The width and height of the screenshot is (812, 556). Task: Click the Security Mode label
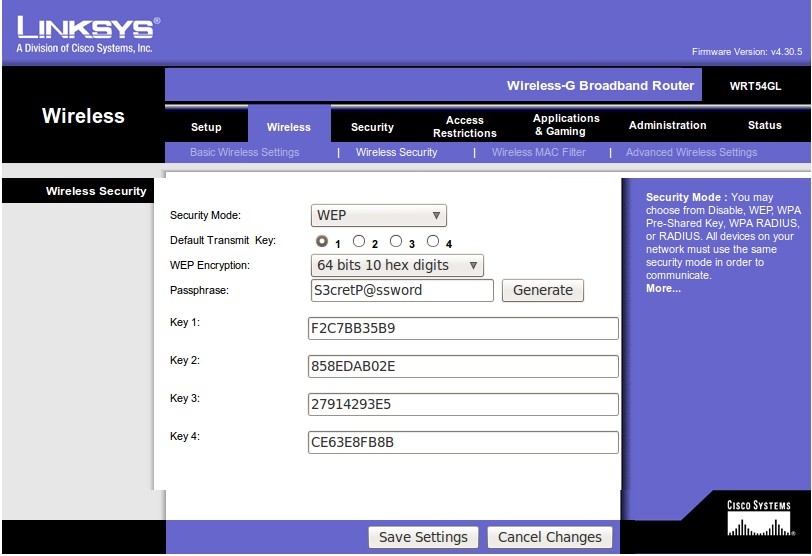205,215
